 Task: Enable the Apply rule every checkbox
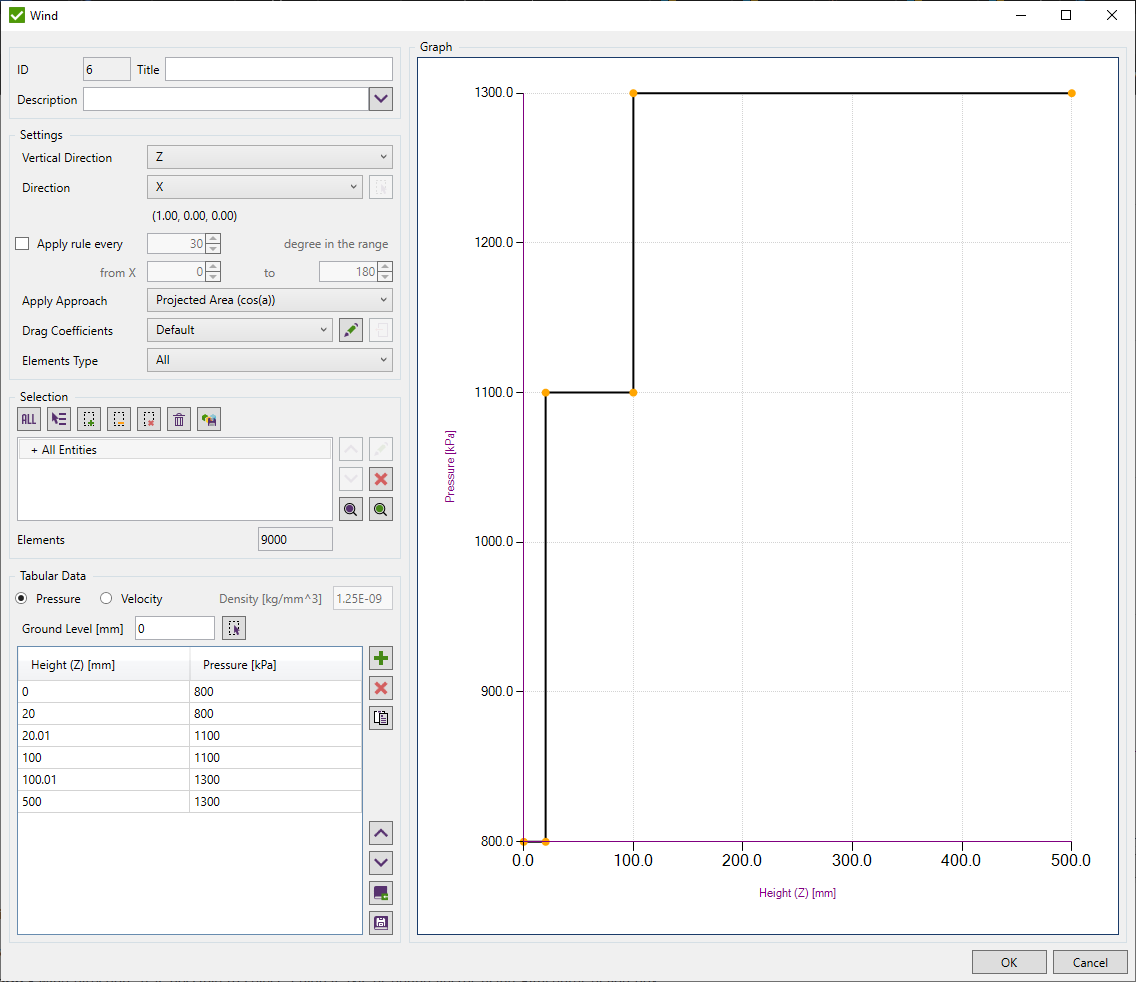point(21,243)
